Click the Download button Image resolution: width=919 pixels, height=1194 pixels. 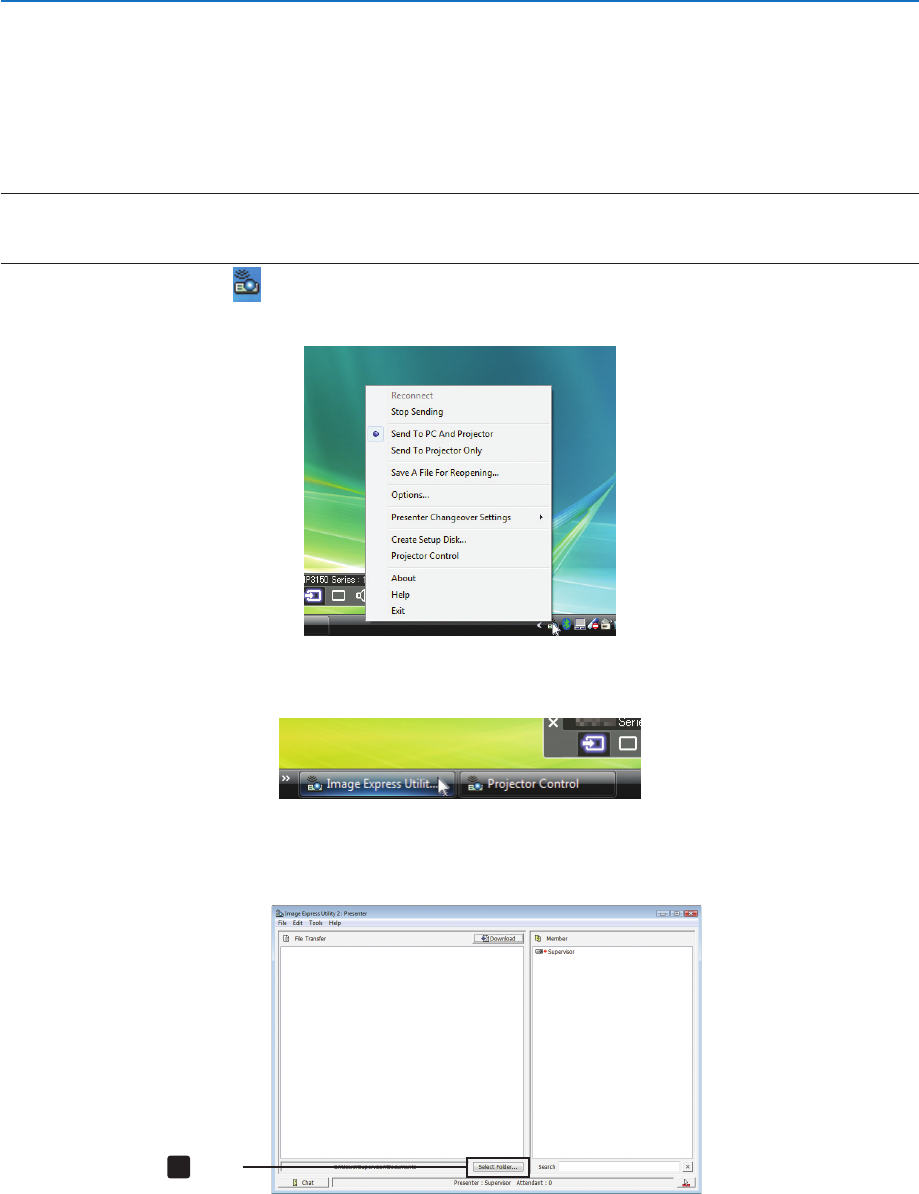(x=499, y=939)
